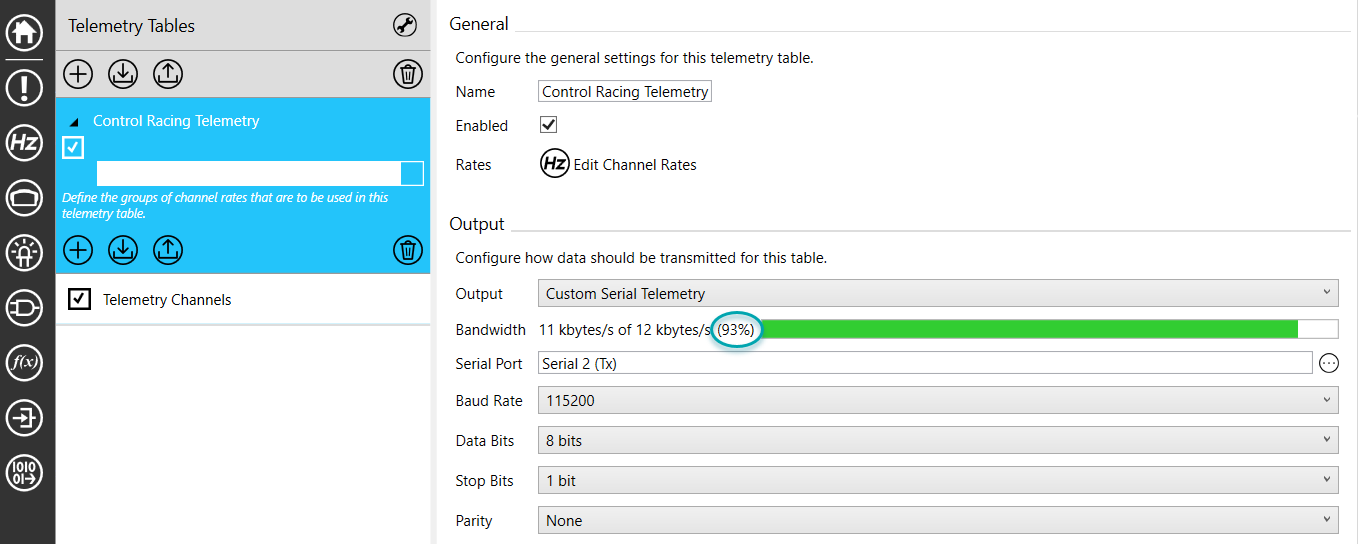Open the alerts exclamation icon
This screenshot has height=544, width=1358.
coord(24,87)
